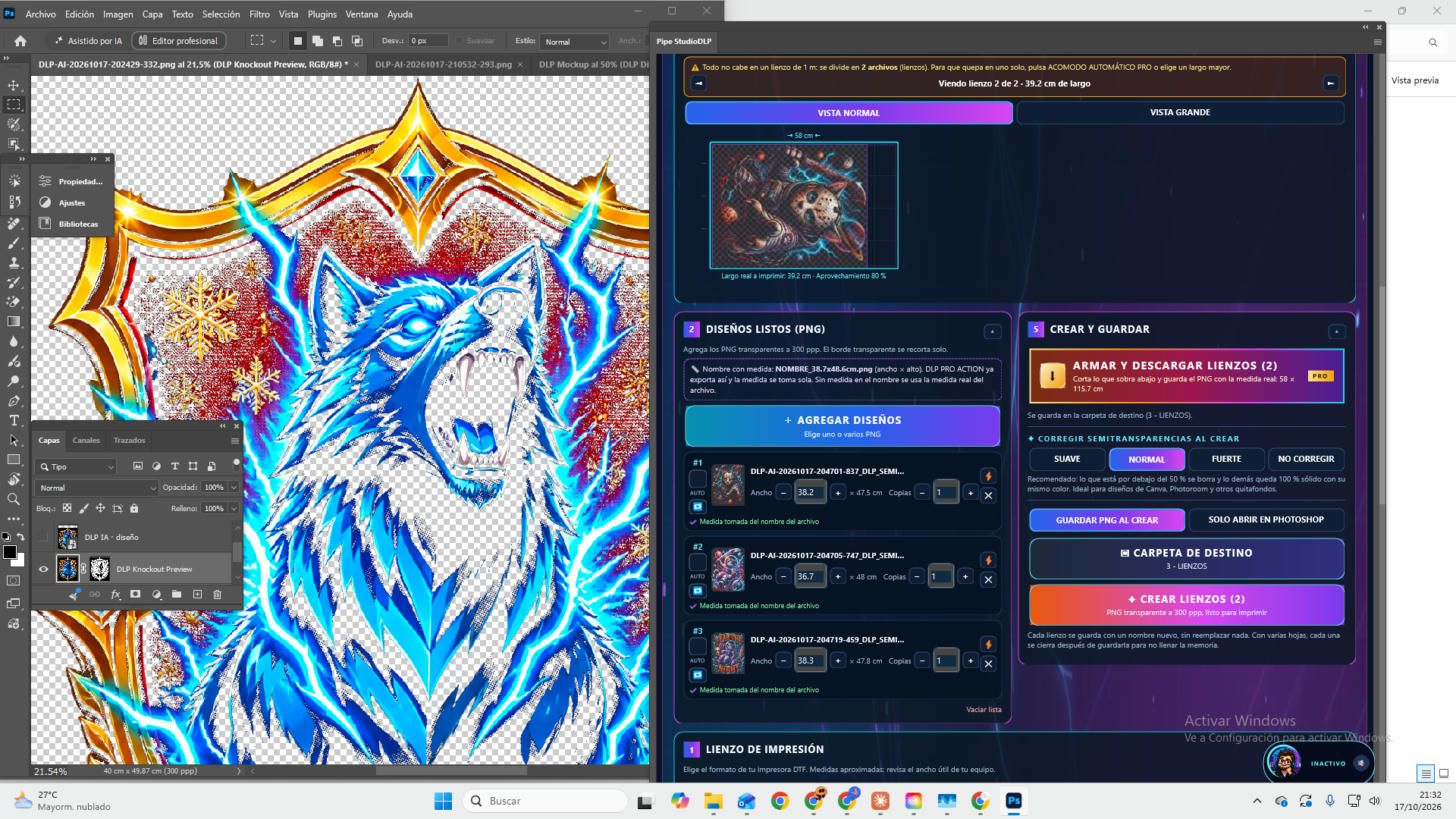Open the Propiedades panel icon
This screenshot has width=1456, height=819.
tap(45, 181)
